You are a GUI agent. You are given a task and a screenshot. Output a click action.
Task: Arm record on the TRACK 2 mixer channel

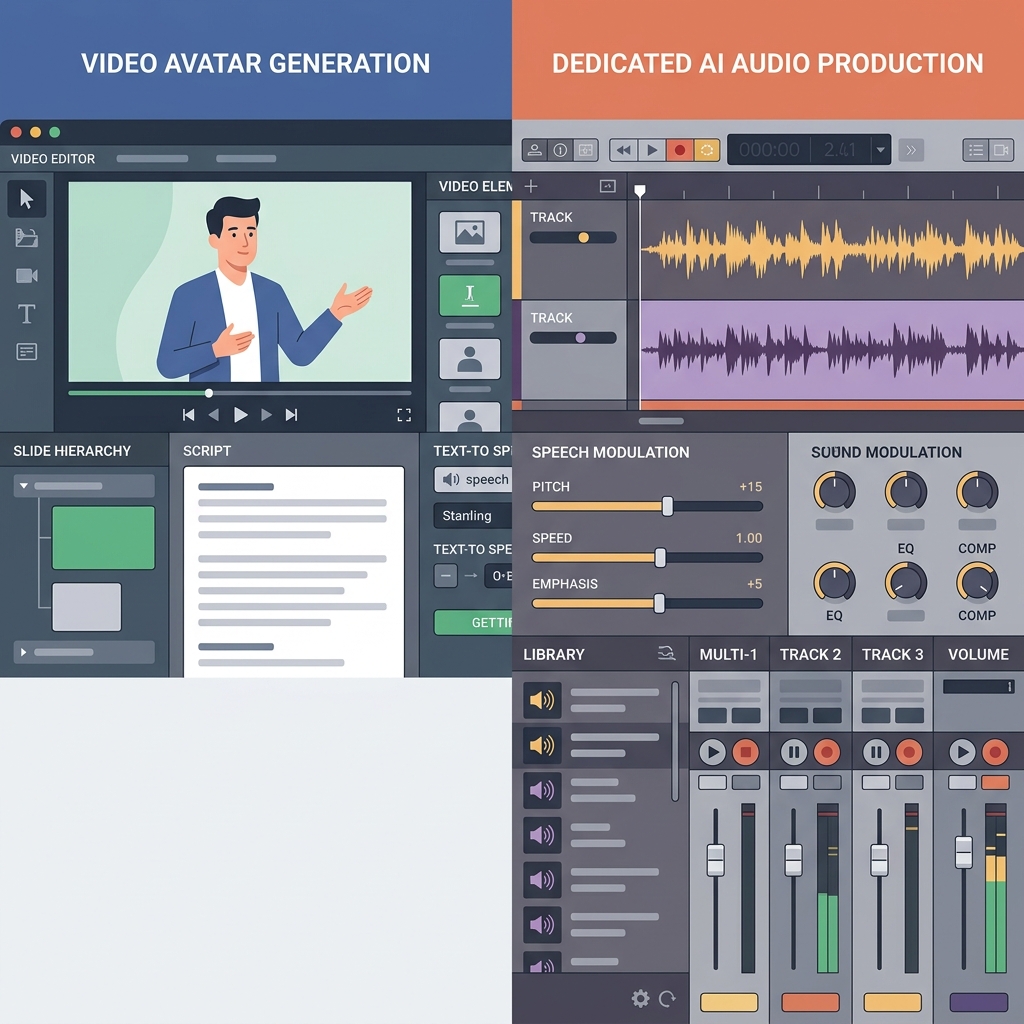827,752
